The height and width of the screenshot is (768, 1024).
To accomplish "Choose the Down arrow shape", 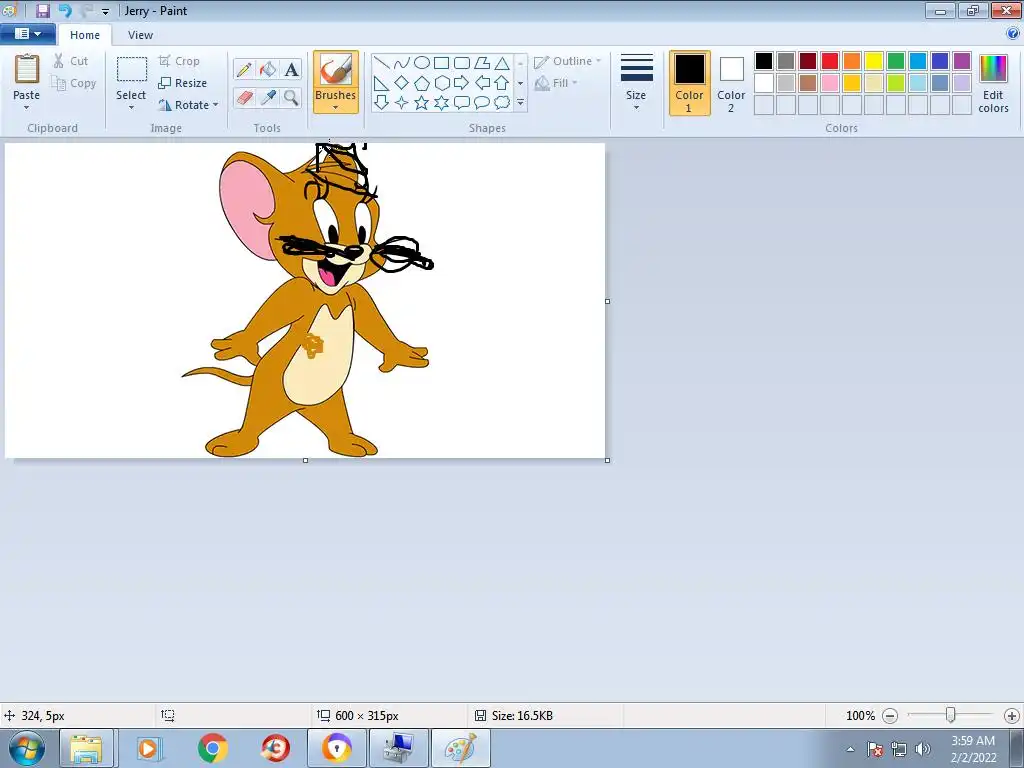I will coord(381,103).
